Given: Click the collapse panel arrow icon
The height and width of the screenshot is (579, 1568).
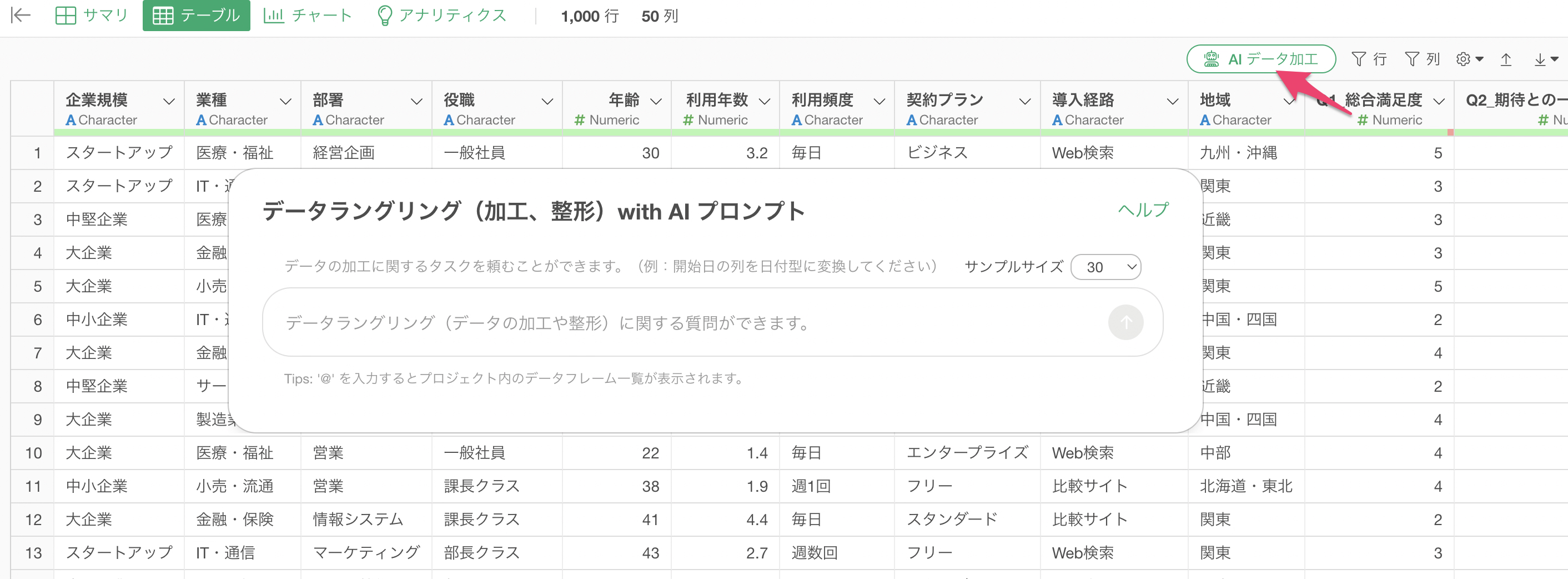Looking at the screenshot, I should pos(21,15).
